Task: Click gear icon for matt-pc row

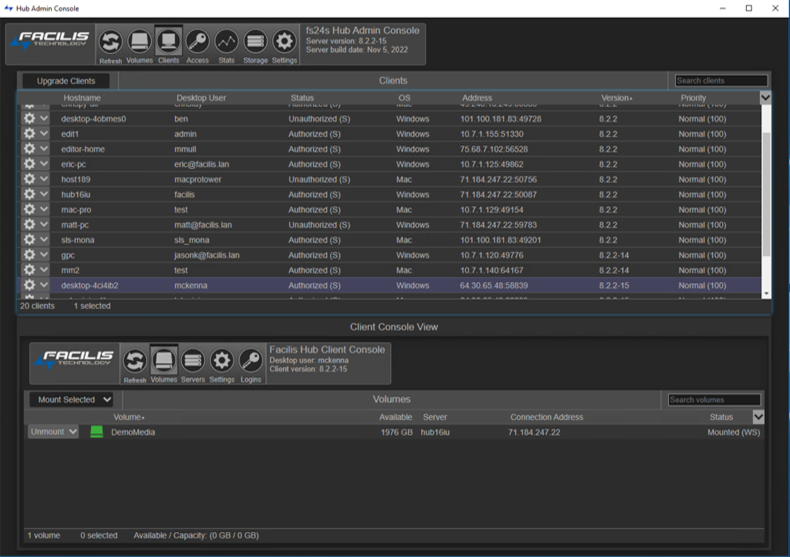Action: point(29,224)
